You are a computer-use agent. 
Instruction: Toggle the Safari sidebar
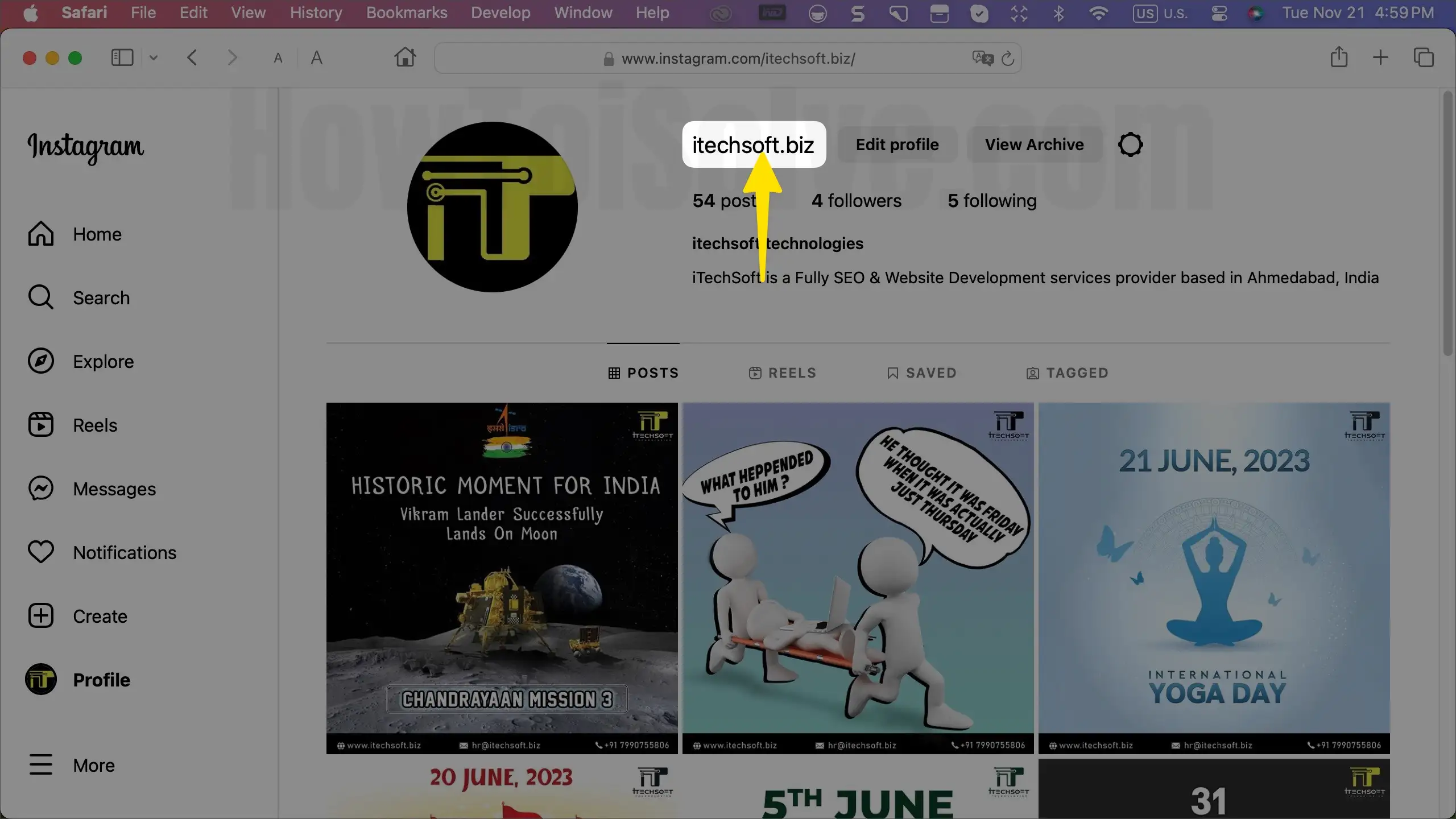pos(122,57)
